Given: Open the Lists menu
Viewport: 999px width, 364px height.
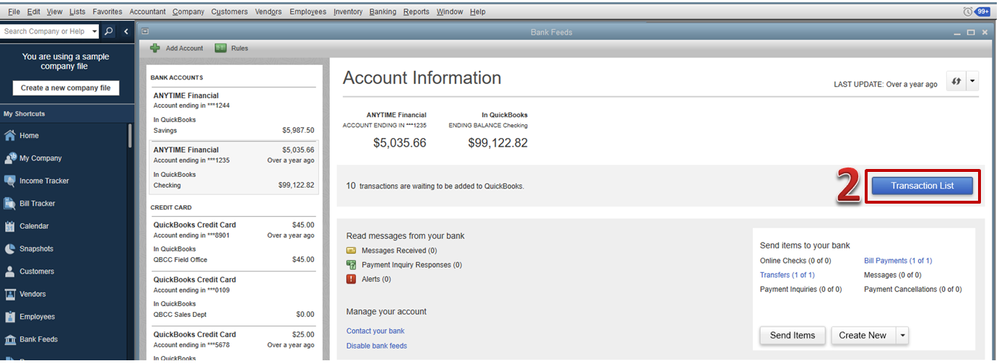Looking at the screenshot, I should tap(77, 11).
